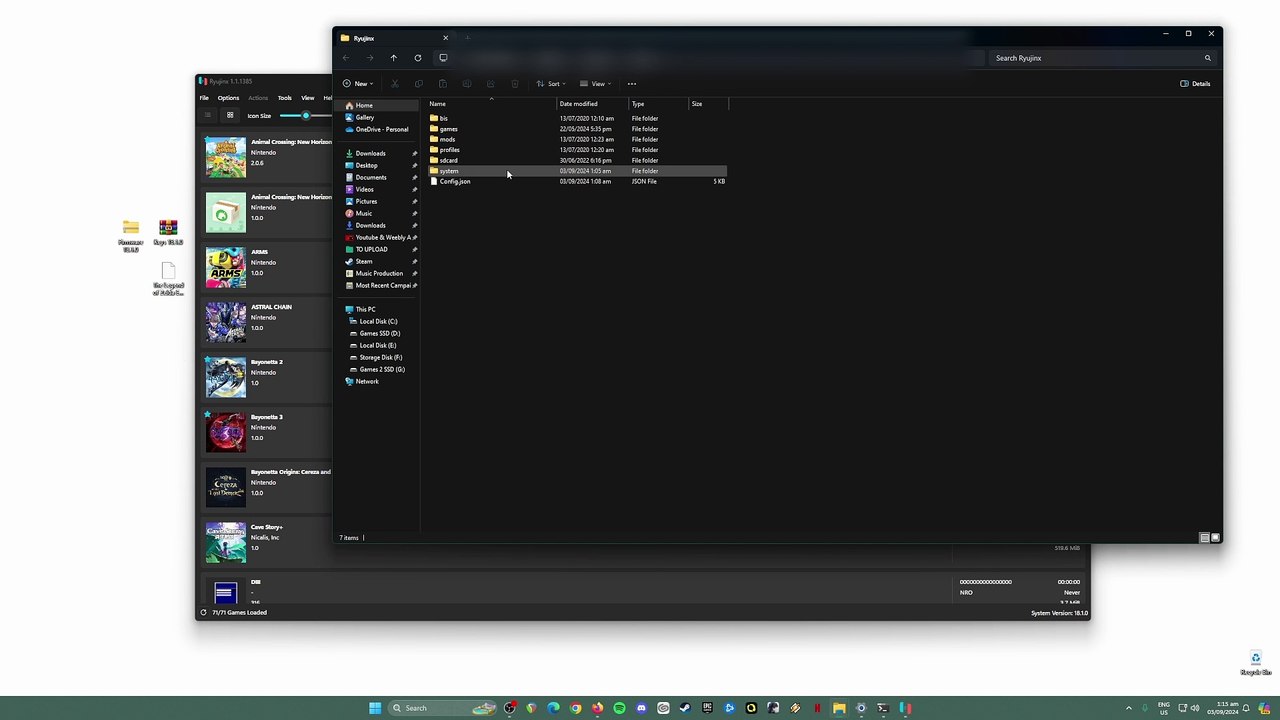The height and width of the screenshot is (720, 1280).
Task: Go up one folder level in File Explorer
Action: (394, 58)
